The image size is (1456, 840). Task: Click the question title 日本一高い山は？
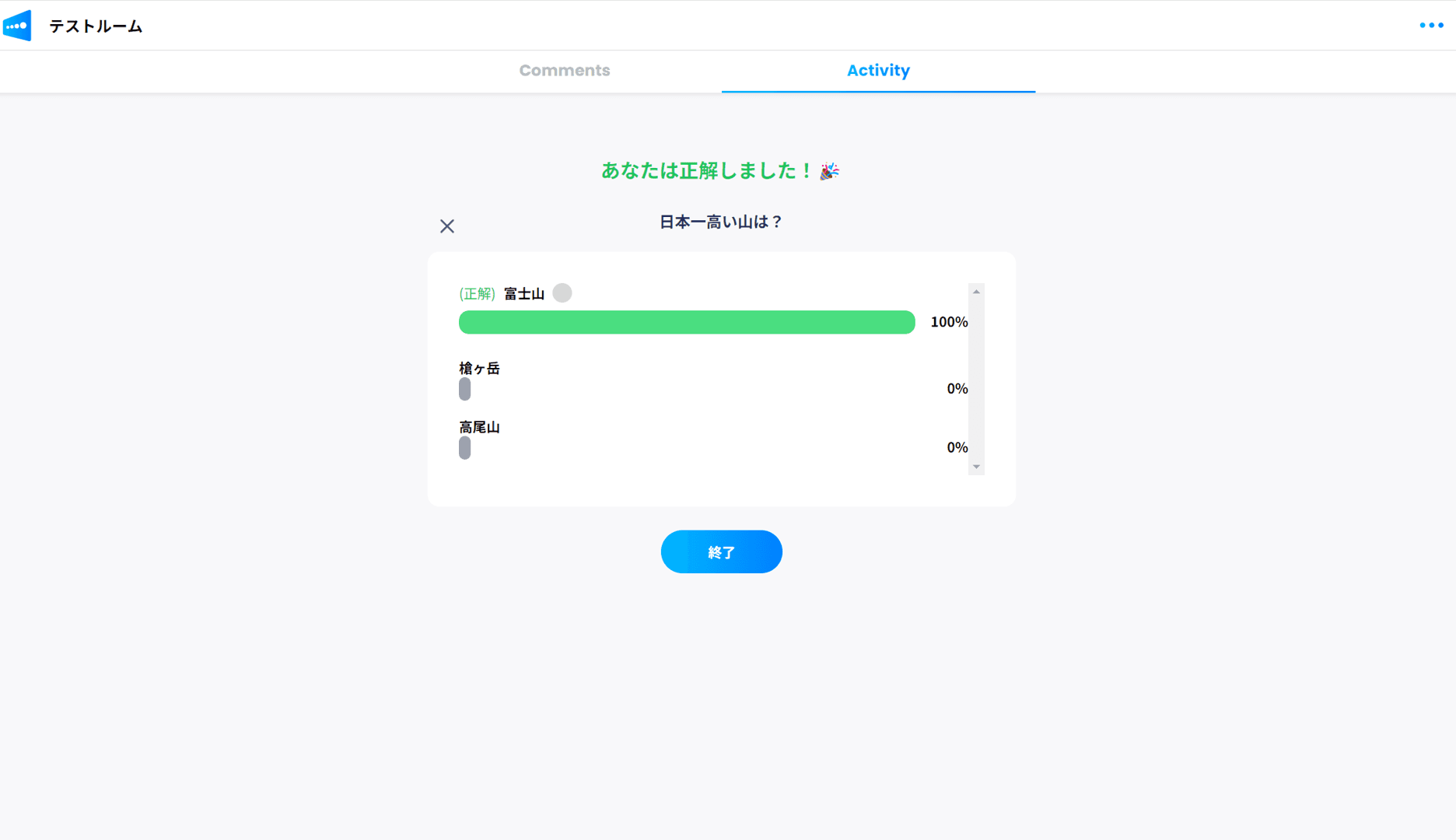720,222
